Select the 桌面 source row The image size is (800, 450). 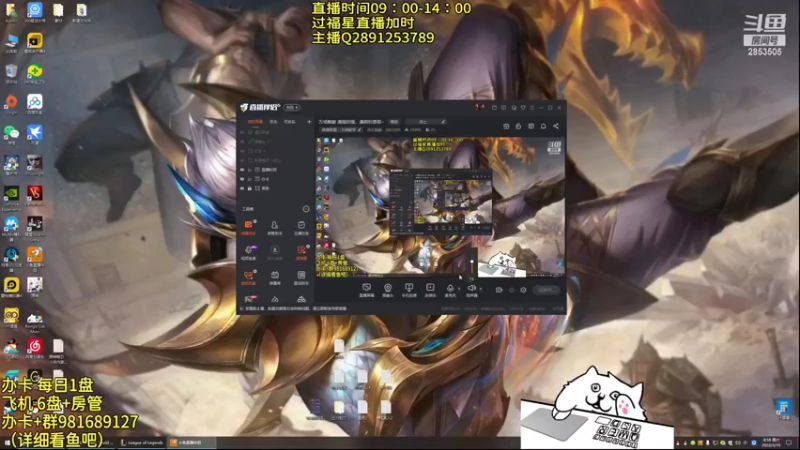pos(276,188)
